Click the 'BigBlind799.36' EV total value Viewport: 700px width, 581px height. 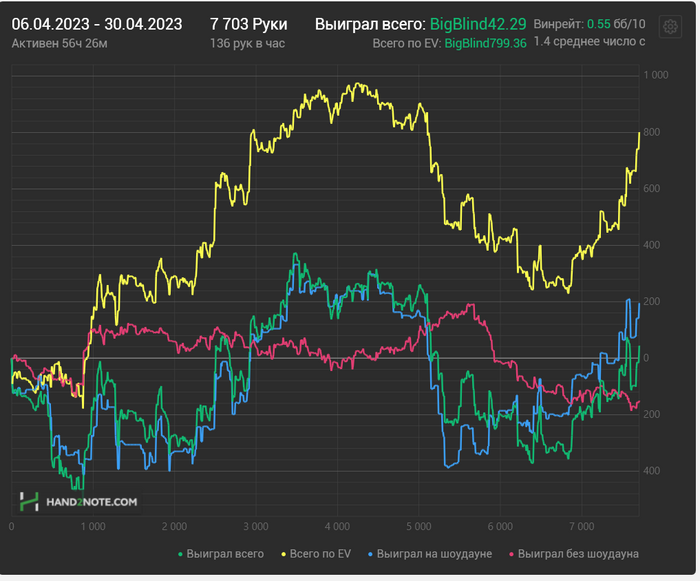486,43
